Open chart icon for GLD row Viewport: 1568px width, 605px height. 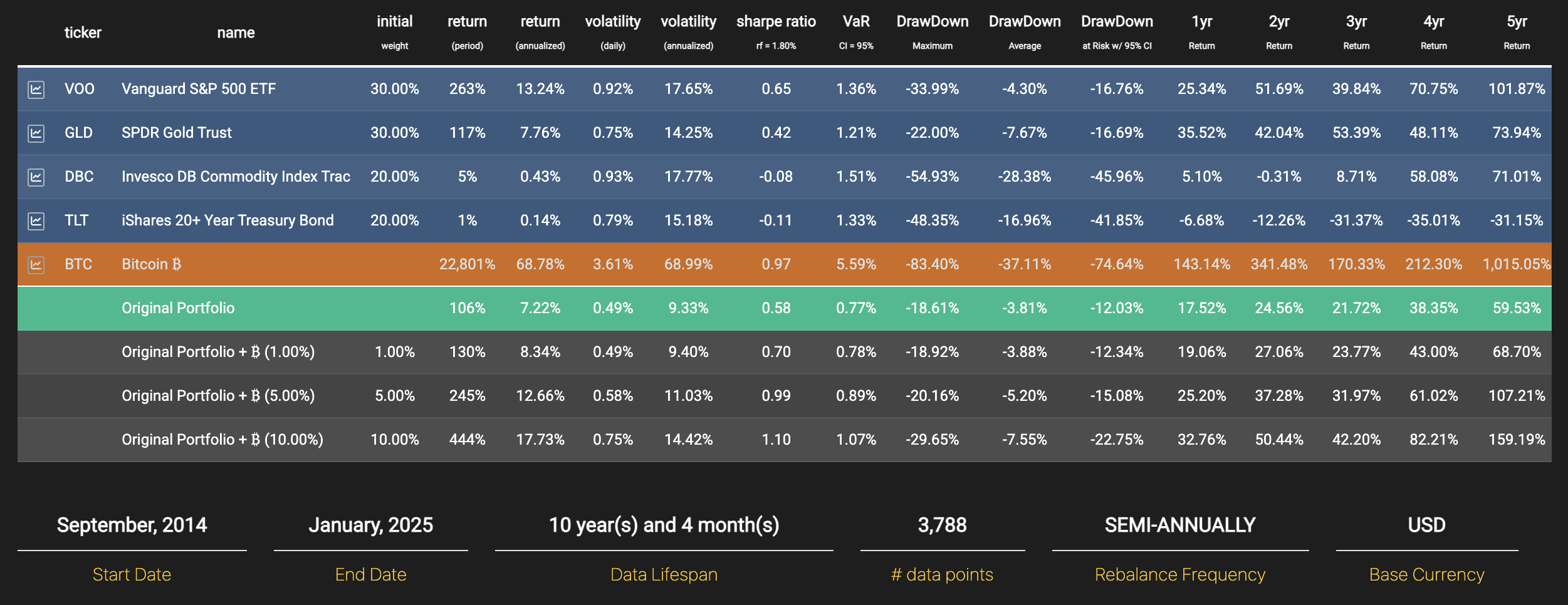[x=36, y=133]
